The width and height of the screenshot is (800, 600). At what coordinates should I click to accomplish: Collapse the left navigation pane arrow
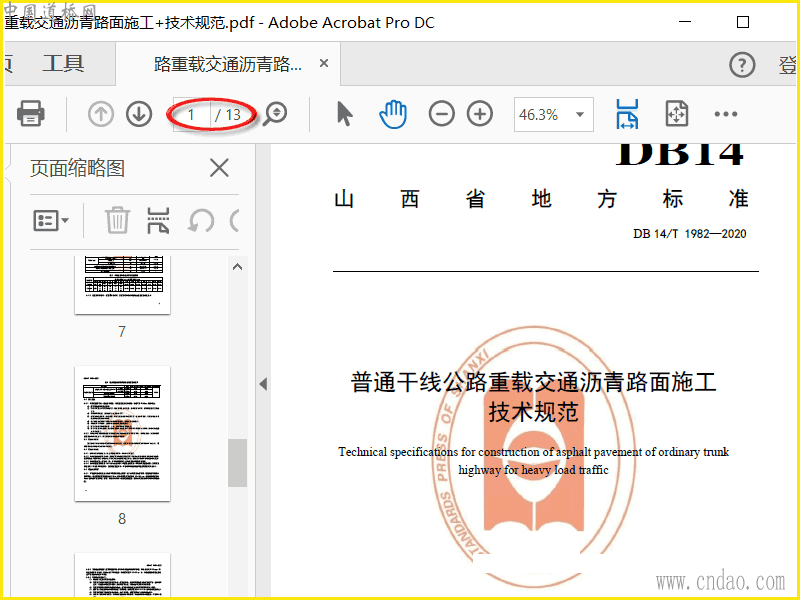click(x=263, y=384)
